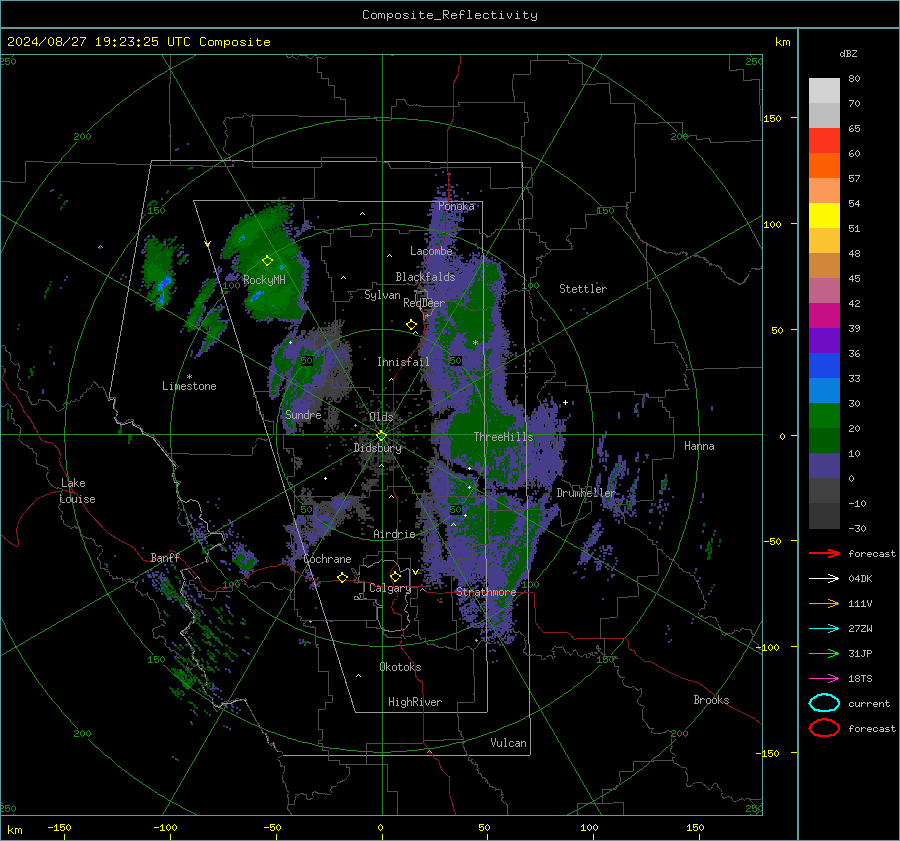Pick the bright yellow 51-54 dBZ swatch

click(x=824, y=216)
